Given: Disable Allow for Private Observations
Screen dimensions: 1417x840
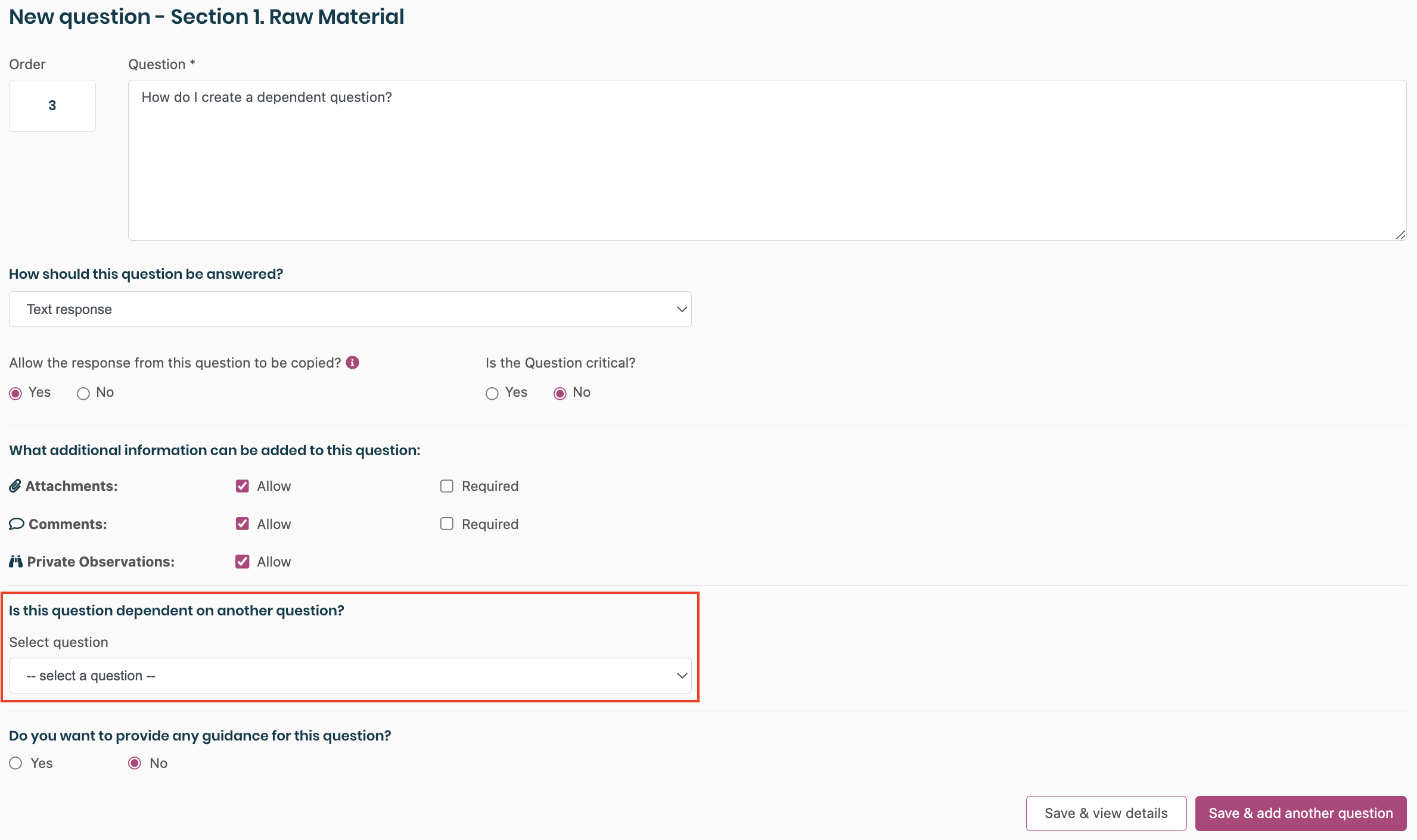Looking at the screenshot, I should [x=243, y=562].
